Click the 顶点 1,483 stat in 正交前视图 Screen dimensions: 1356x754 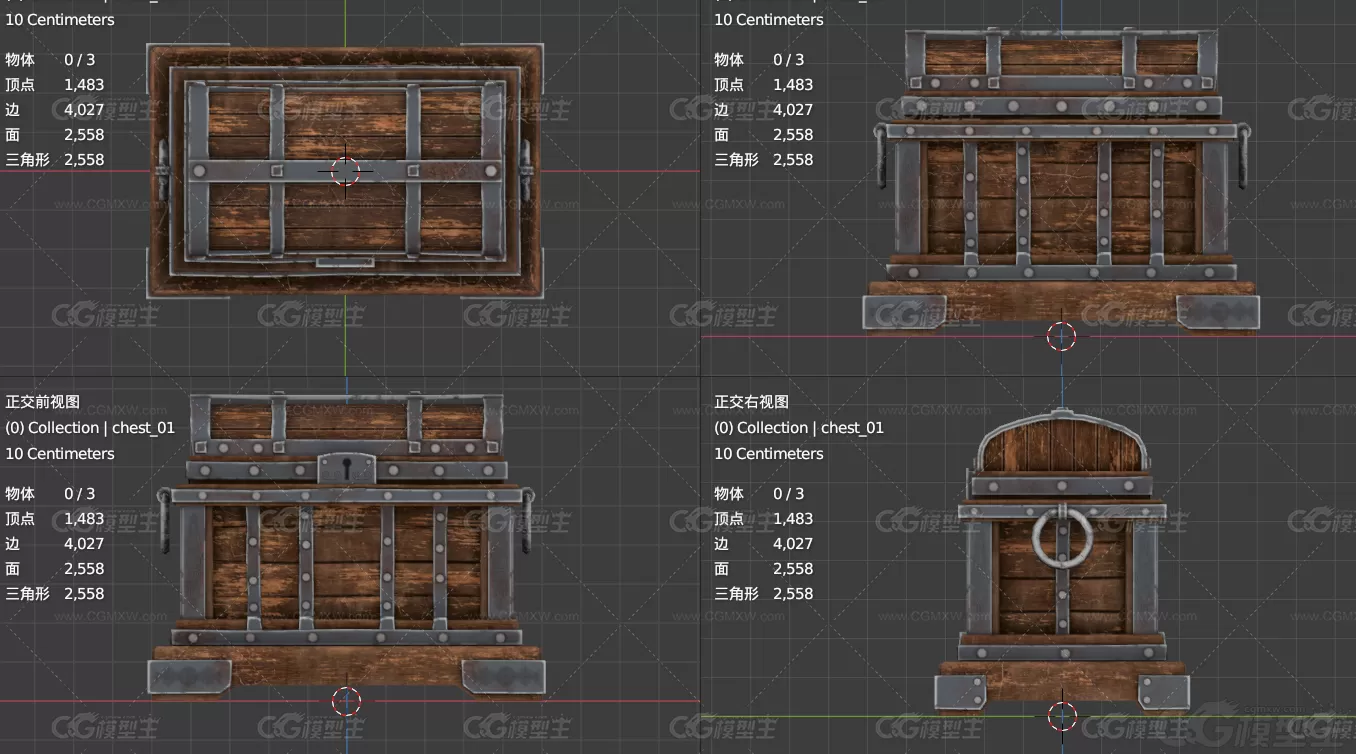click(54, 519)
